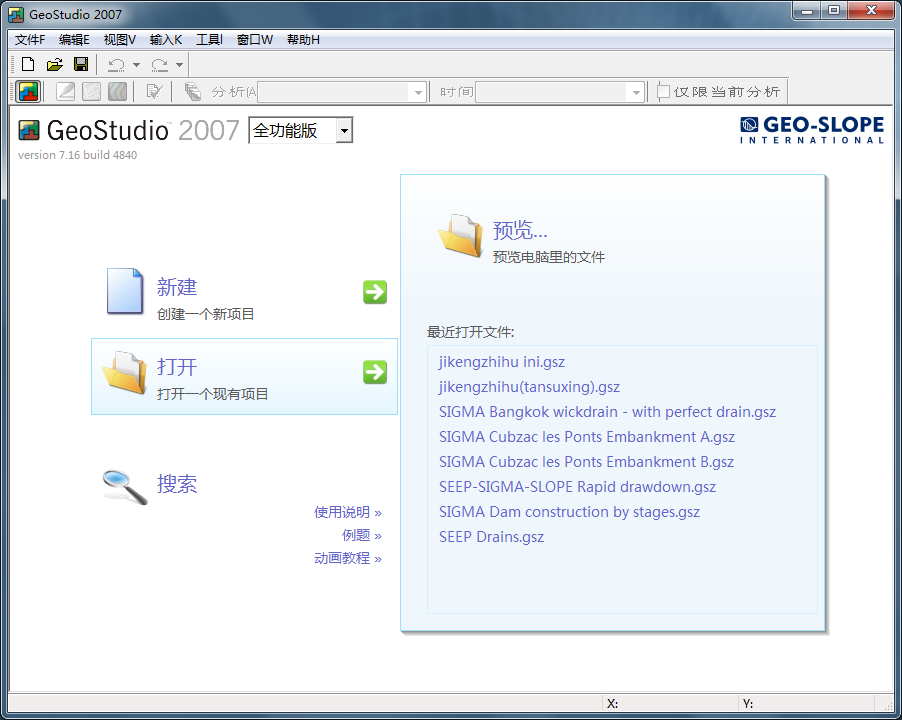The image size is (902, 720).
Task: Click the title bar application icon
Action: [x=16, y=14]
